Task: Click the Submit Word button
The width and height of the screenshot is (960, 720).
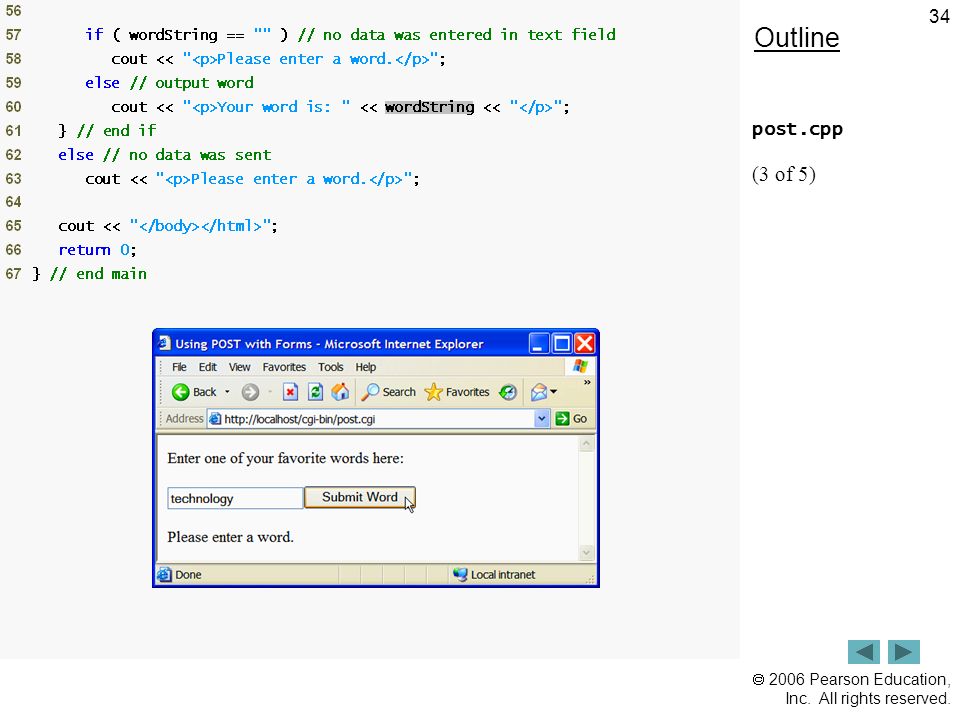Action: pyautogui.click(x=360, y=497)
